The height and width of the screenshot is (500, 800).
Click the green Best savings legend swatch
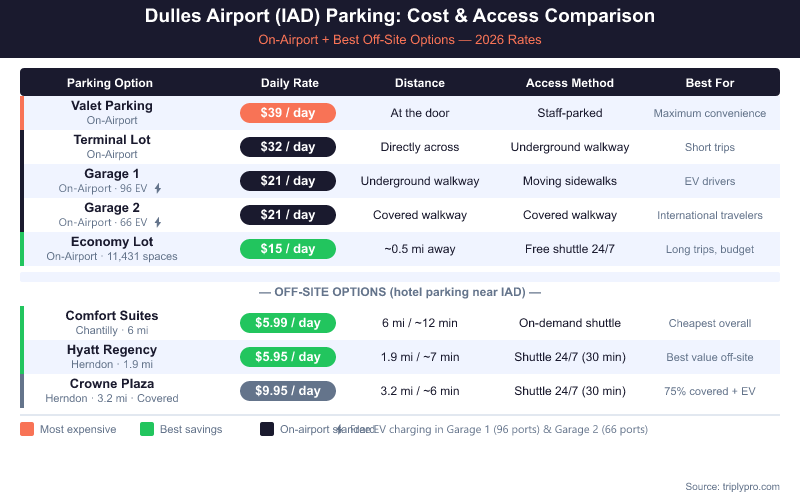coord(147,429)
